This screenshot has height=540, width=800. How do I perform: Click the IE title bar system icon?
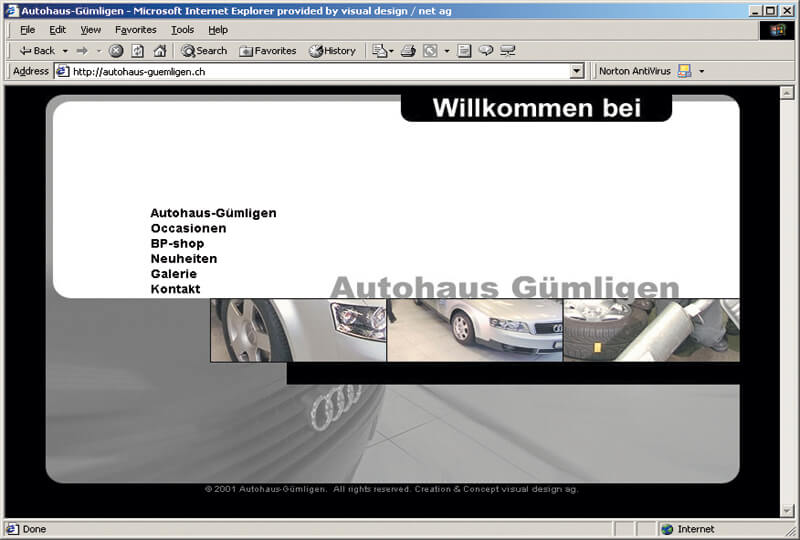(x=11, y=10)
